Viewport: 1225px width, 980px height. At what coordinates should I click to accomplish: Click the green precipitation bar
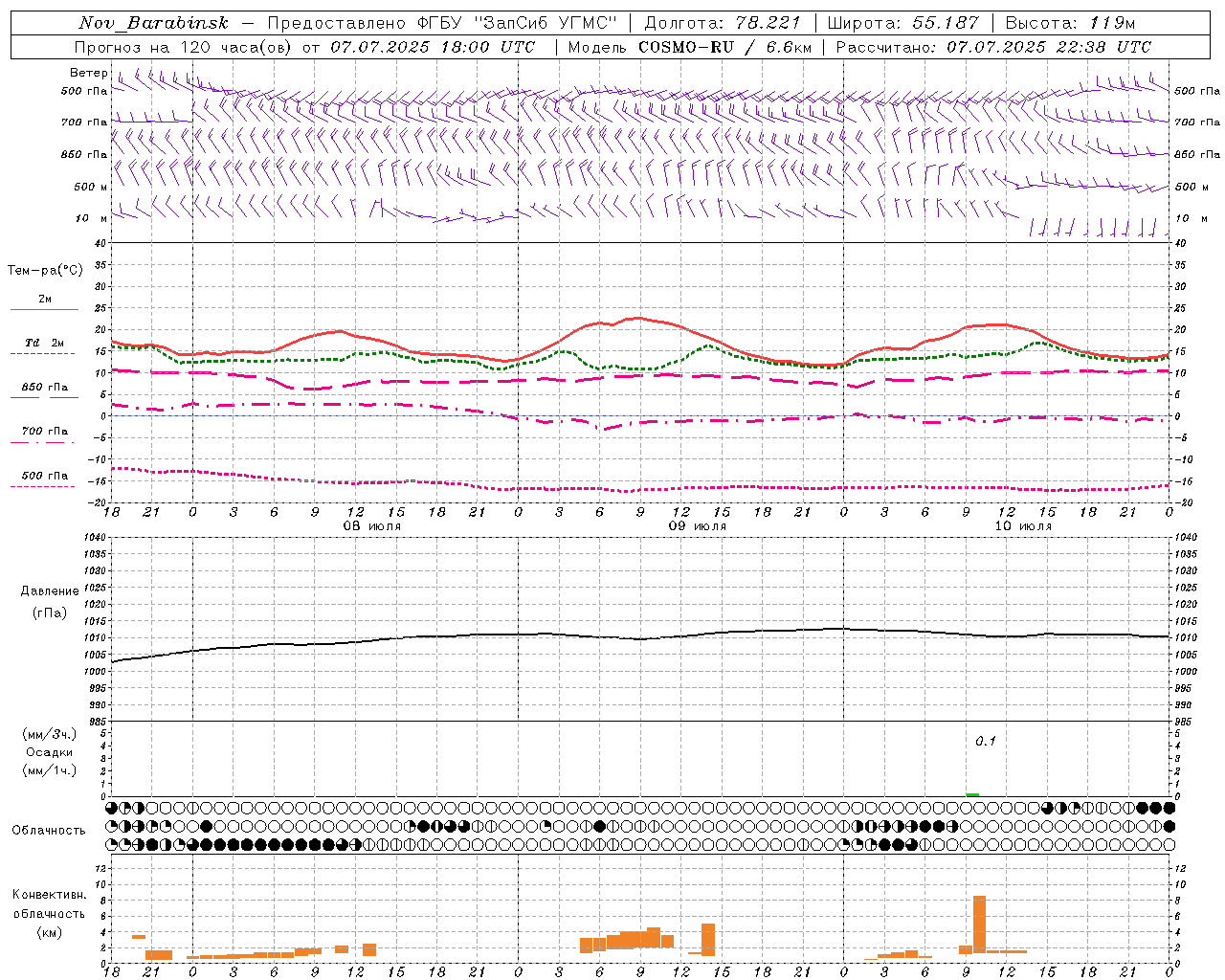pos(972,794)
